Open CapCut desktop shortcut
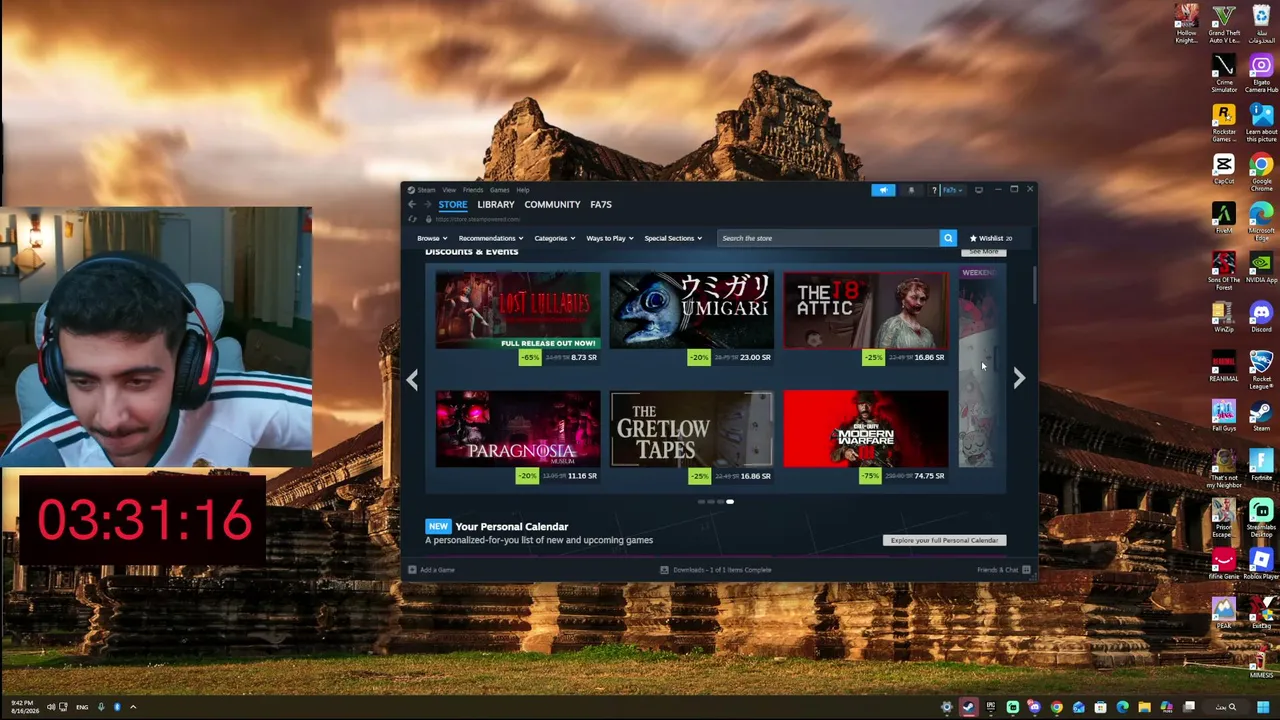The width and height of the screenshot is (1280, 720). pyautogui.click(x=1224, y=170)
